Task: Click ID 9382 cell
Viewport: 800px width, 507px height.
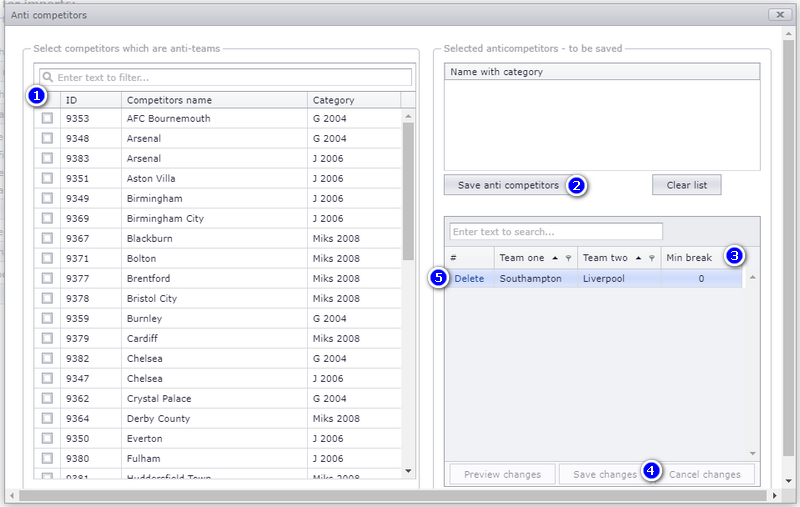Action: (x=91, y=359)
